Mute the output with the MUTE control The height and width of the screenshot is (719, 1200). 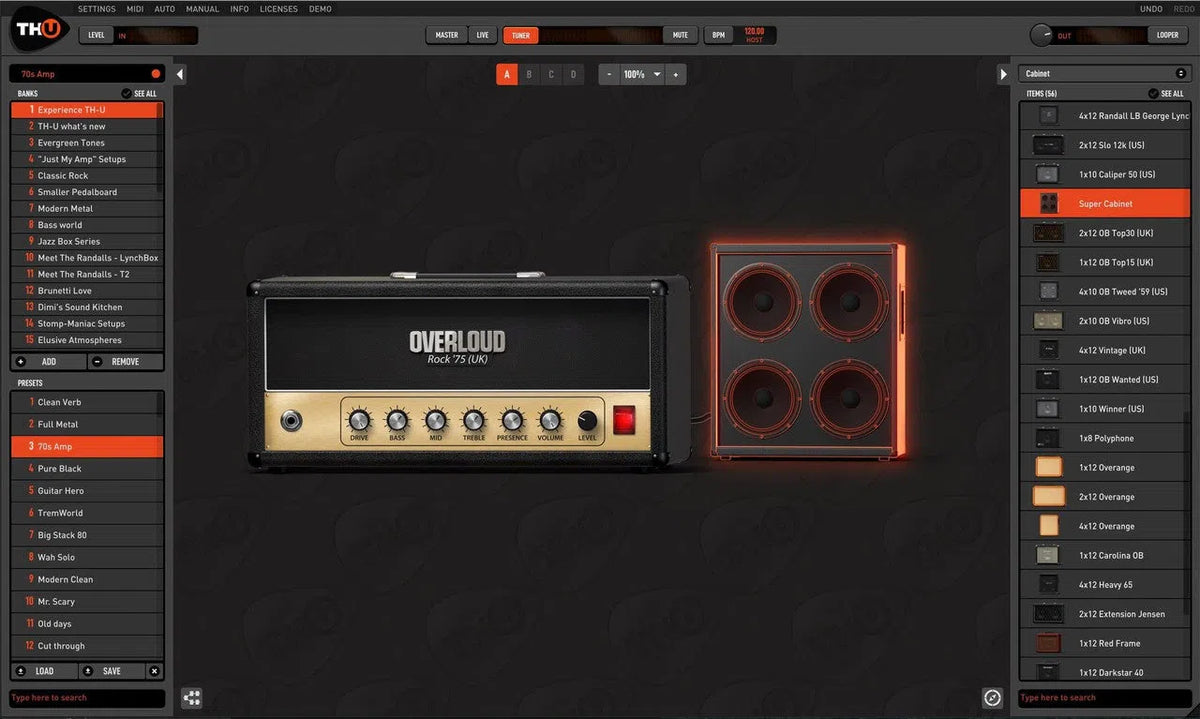coord(680,33)
